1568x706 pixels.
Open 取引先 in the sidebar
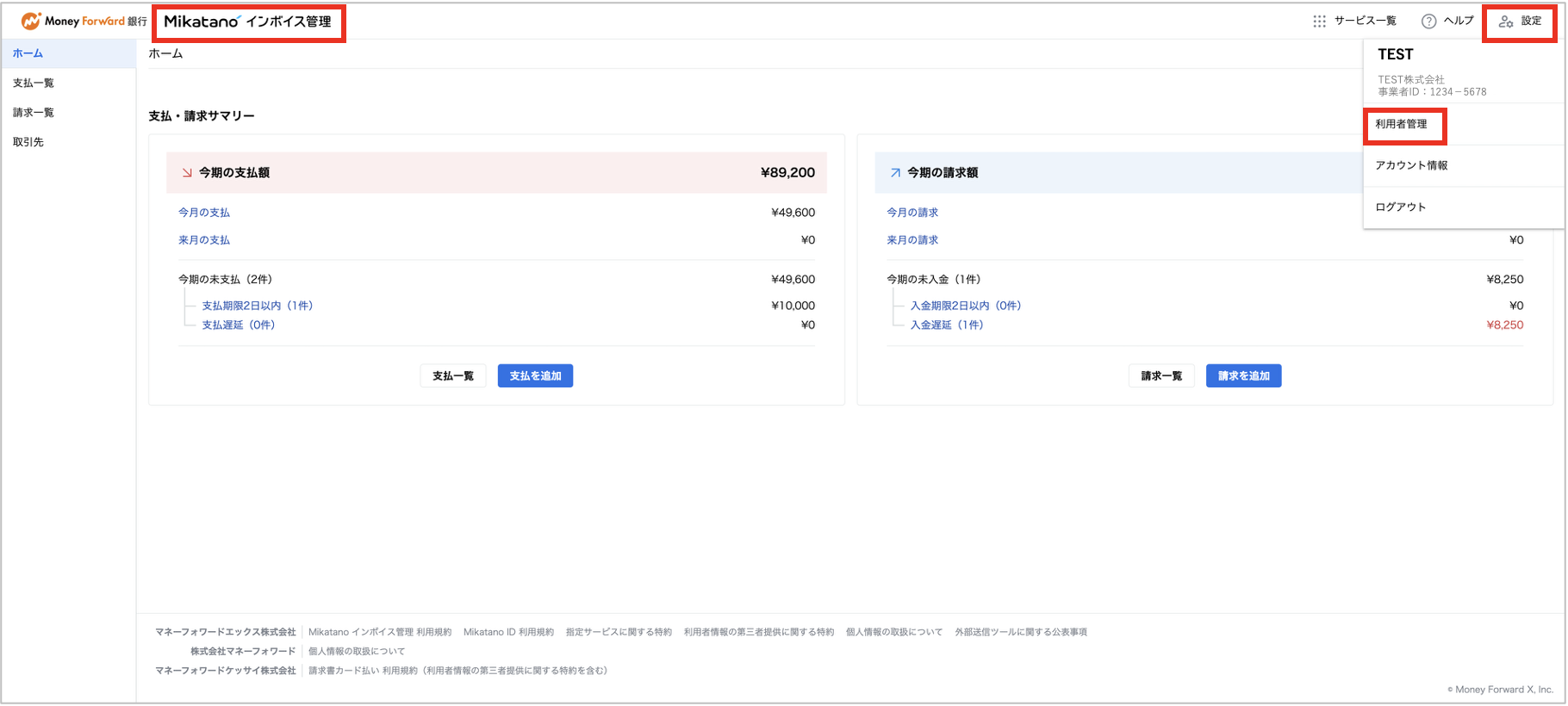coord(68,142)
